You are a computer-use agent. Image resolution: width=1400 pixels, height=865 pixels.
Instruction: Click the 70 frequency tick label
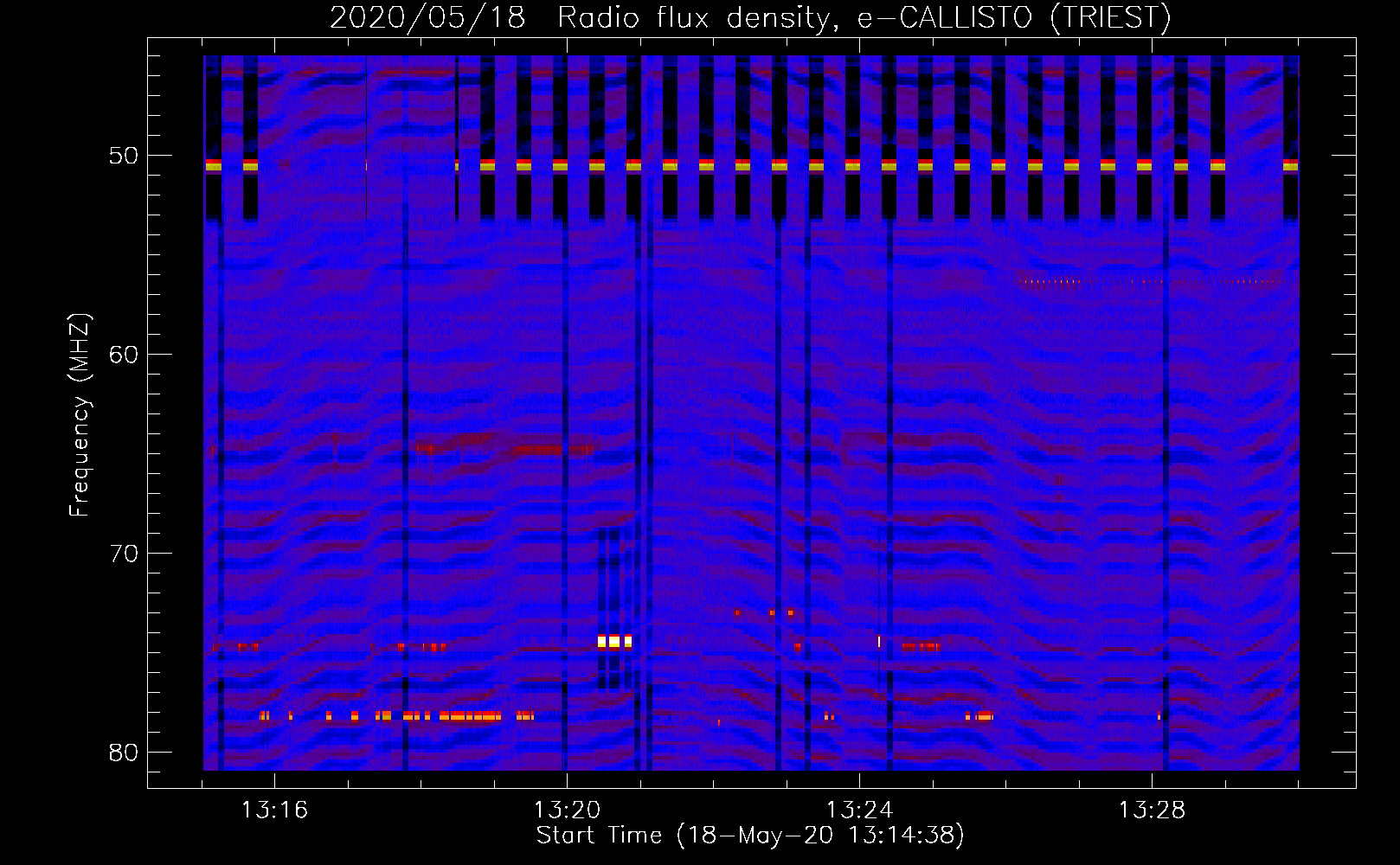pos(125,554)
